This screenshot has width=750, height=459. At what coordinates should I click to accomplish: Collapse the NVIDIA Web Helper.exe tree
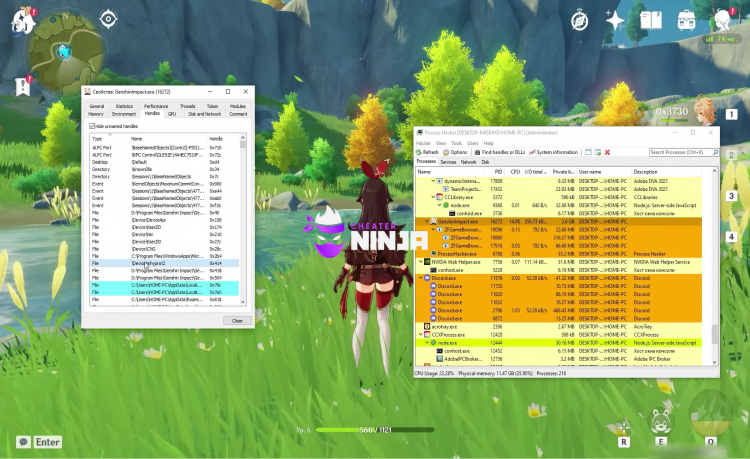(x=421, y=262)
